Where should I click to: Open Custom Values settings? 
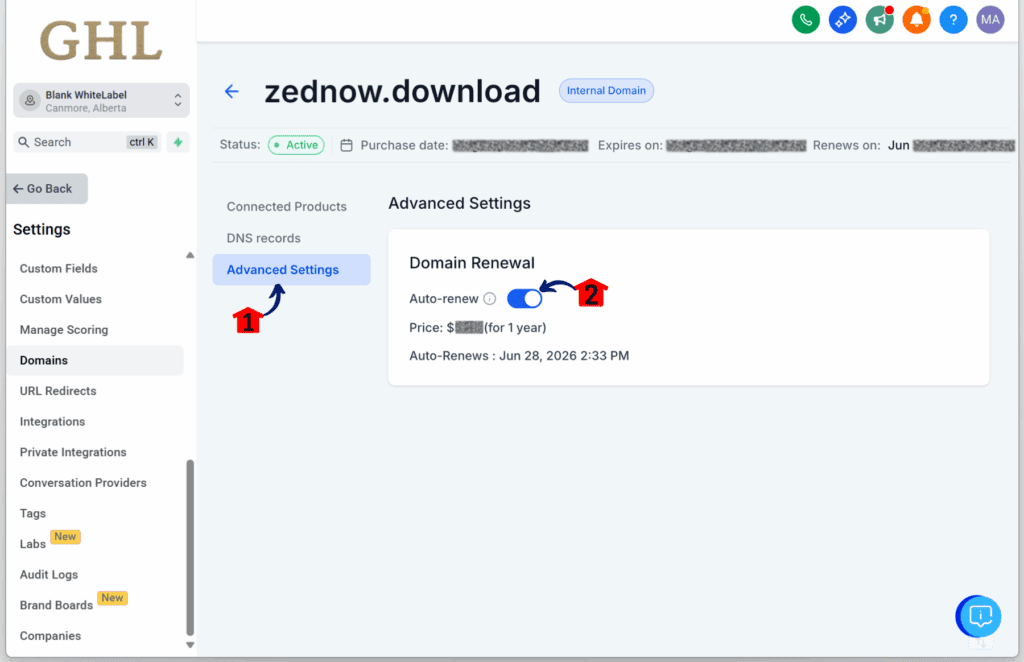pos(61,299)
